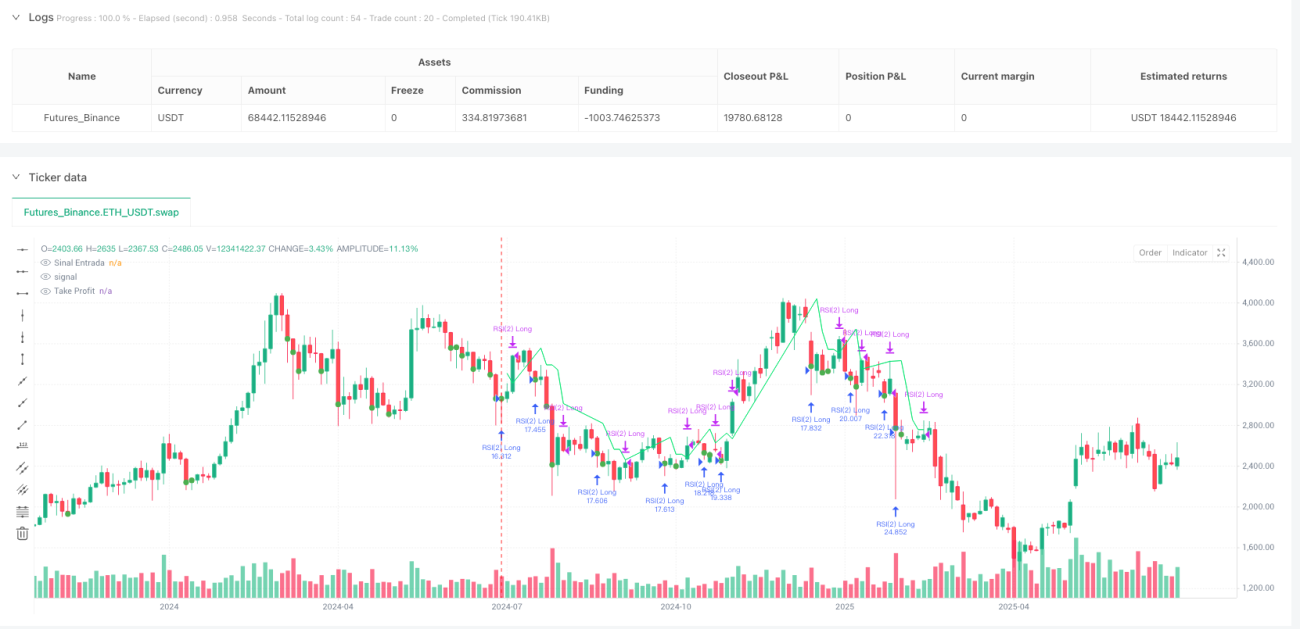Switch to Futures_Binance.ETH_USDT.swap tab
This screenshot has height=629, width=1300.
[101, 213]
